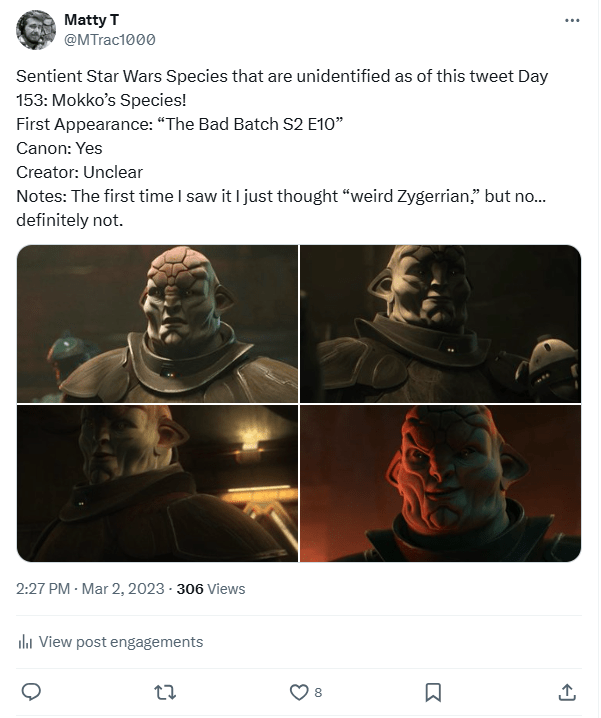
Task: Open the bottom-left dark Mokko image
Action: click(158, 483)
